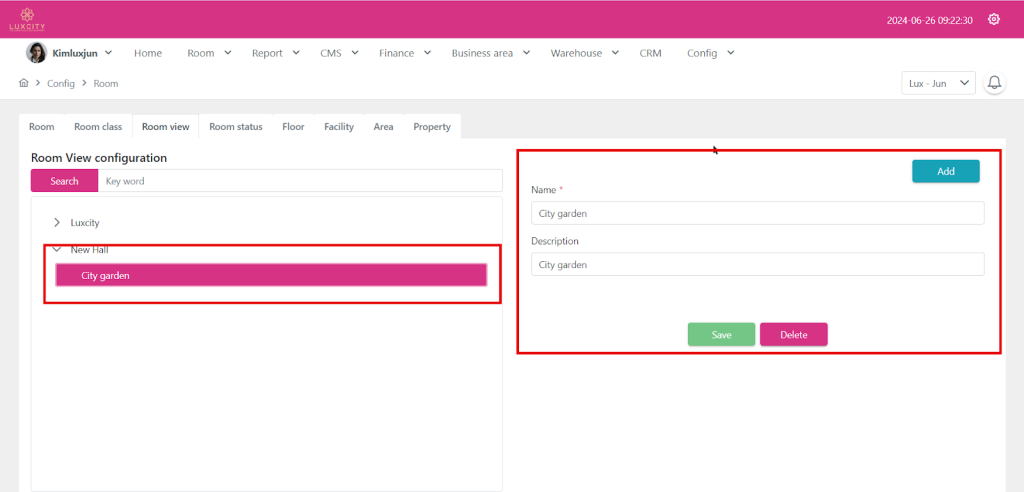The width and height of the screenshot is (1024, 492).
Task: Click the Luxcity logo
Action: coord(27,19)
